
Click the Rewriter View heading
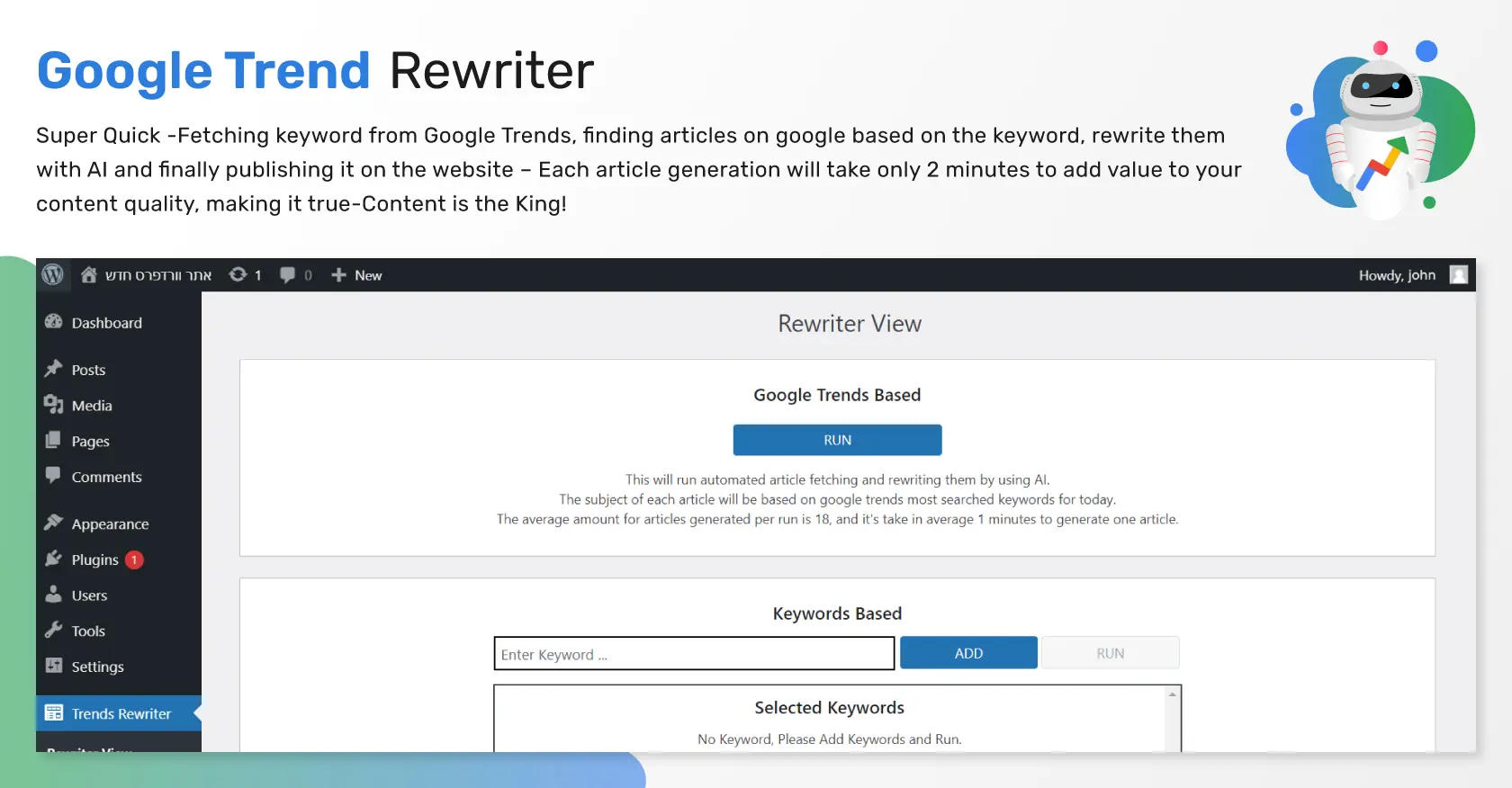[x=850, y=324]
